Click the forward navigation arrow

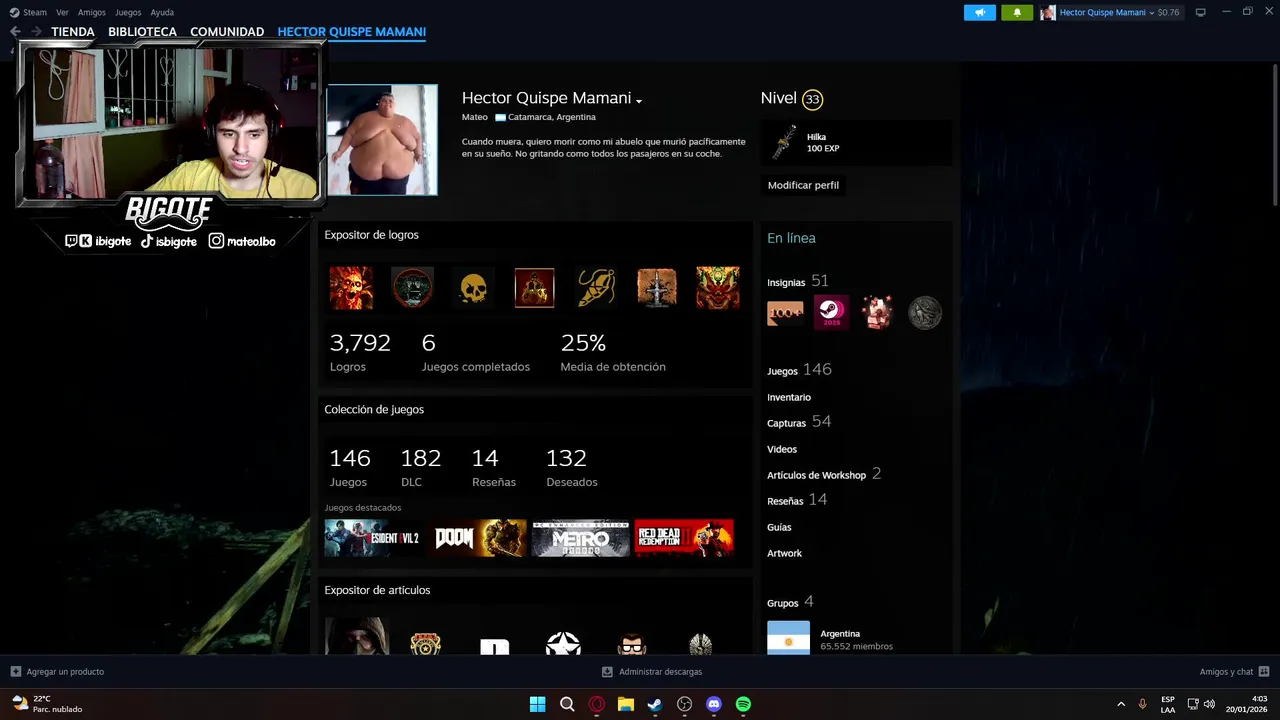coord(36,32)
